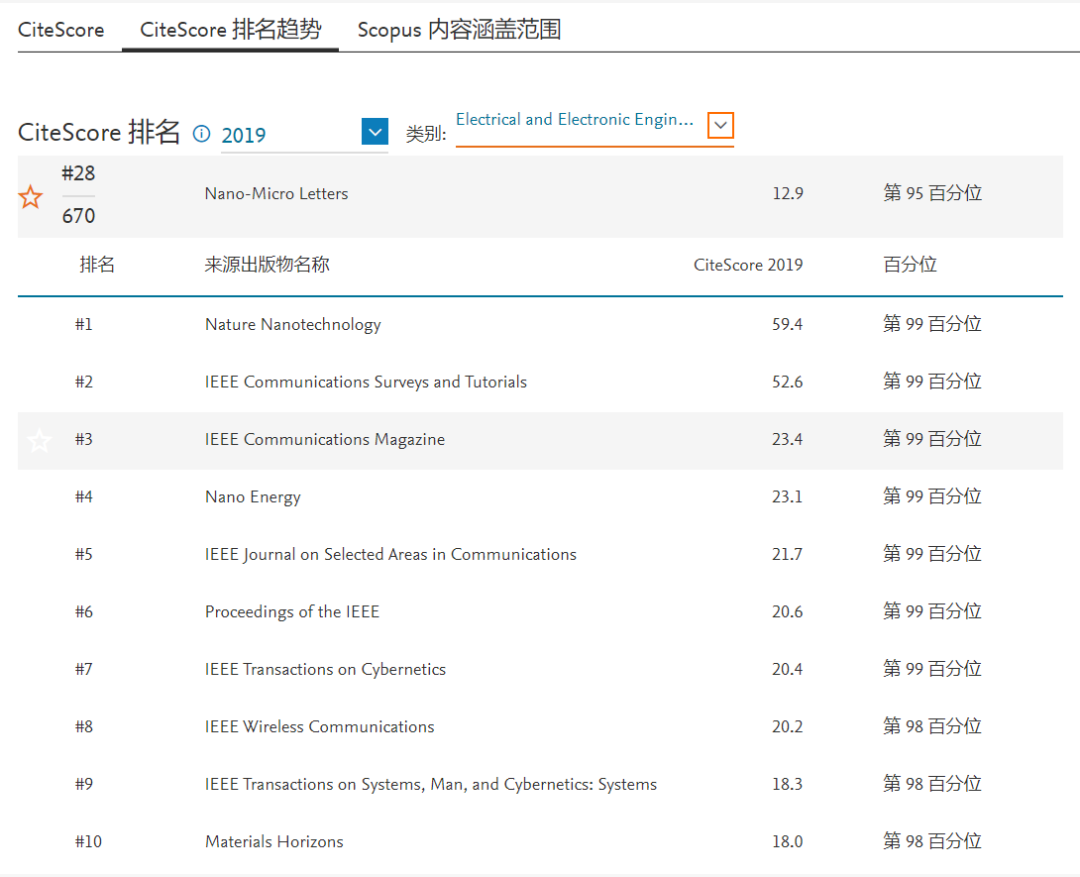This screenshot has height=877, width=1080.
Task: Open IEEE Communications Magazine link
Action: point(324,440)
